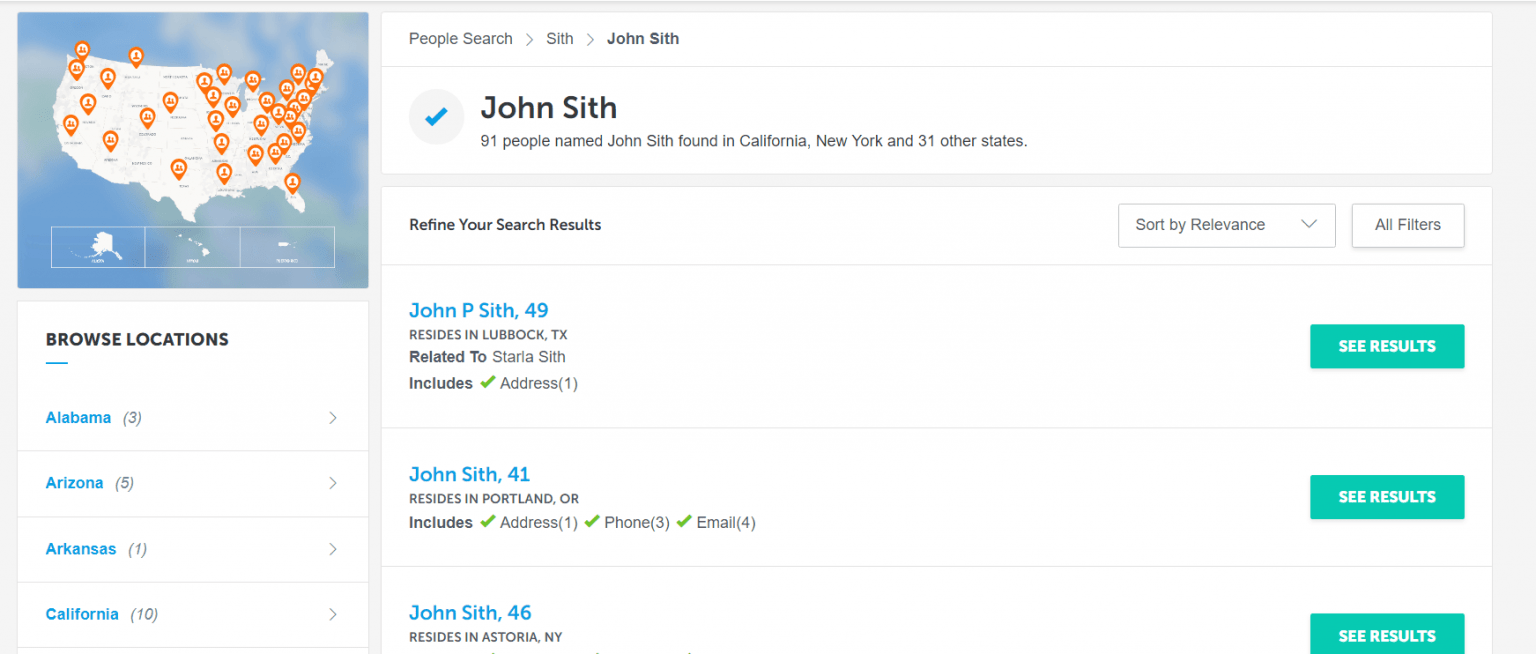Click SEE RESULTS for John Sith, 41
This screenshot has height=654, width=1536.
(1387, 497)
